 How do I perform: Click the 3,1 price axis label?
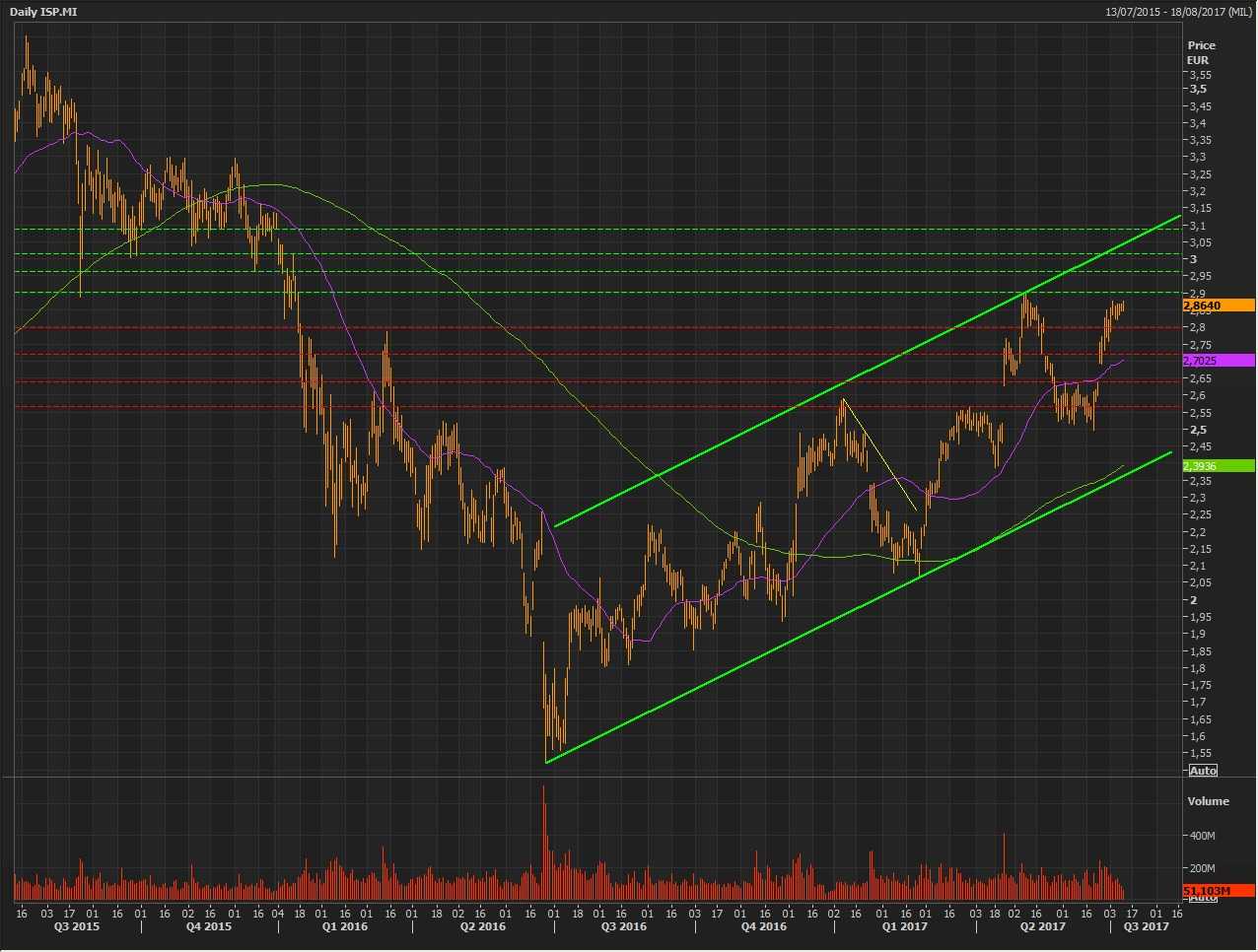[1198, 226]
